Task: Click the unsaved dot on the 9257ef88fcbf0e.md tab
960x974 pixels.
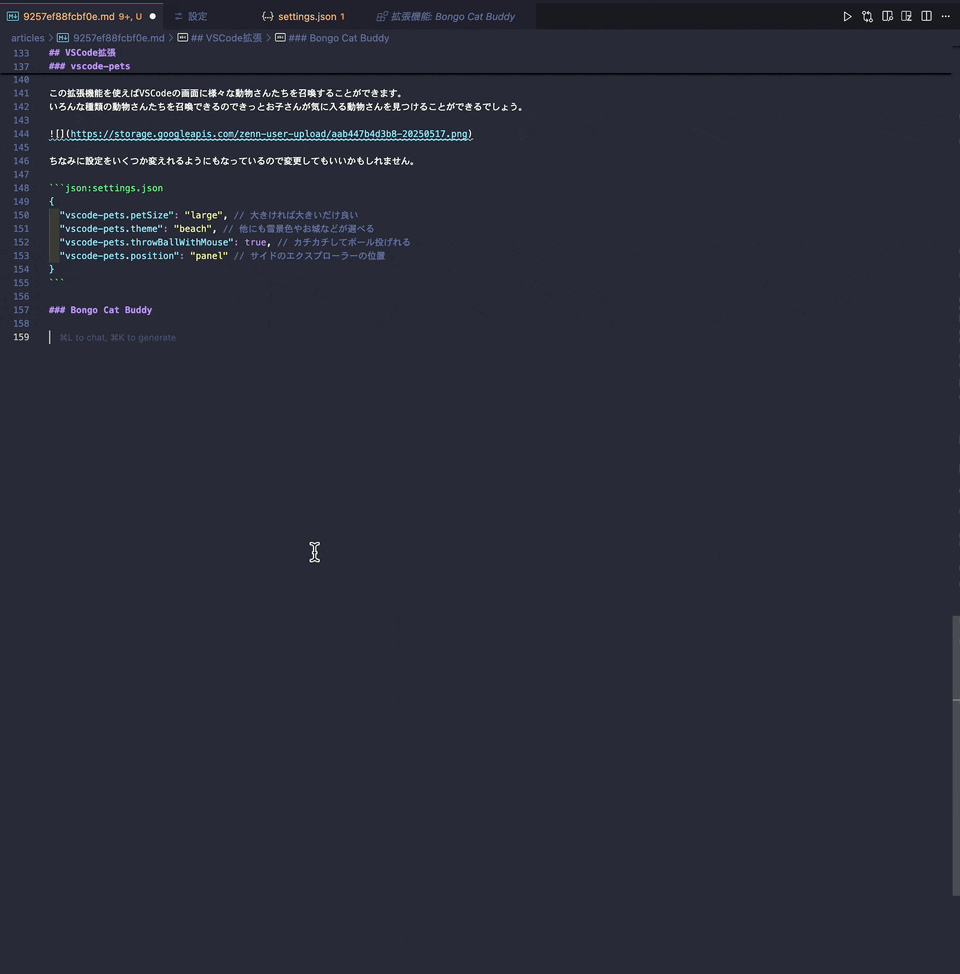Action: click(153, 17)
